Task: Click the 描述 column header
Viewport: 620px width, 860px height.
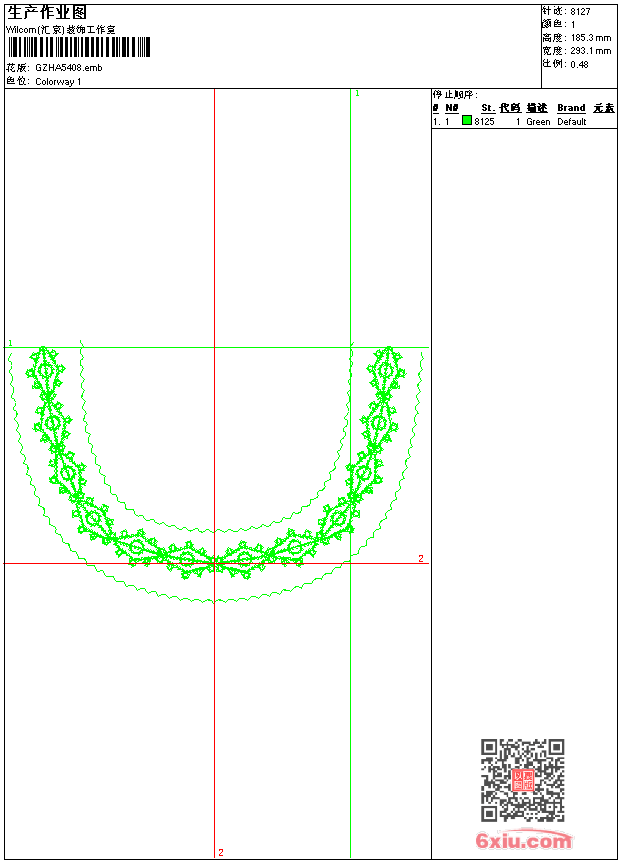Action: 537,108
